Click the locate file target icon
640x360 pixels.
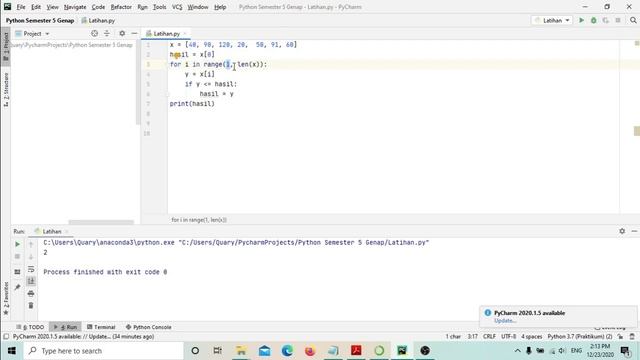tap(94, 33)
